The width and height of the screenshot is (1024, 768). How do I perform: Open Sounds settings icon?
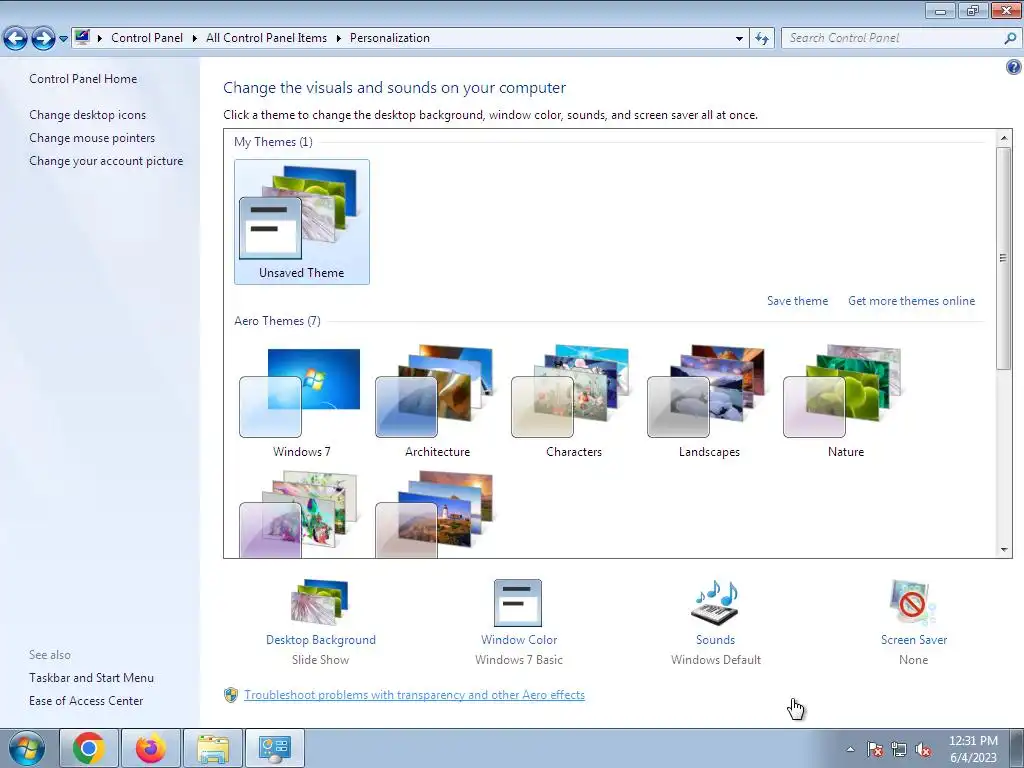tap(716, 603)
